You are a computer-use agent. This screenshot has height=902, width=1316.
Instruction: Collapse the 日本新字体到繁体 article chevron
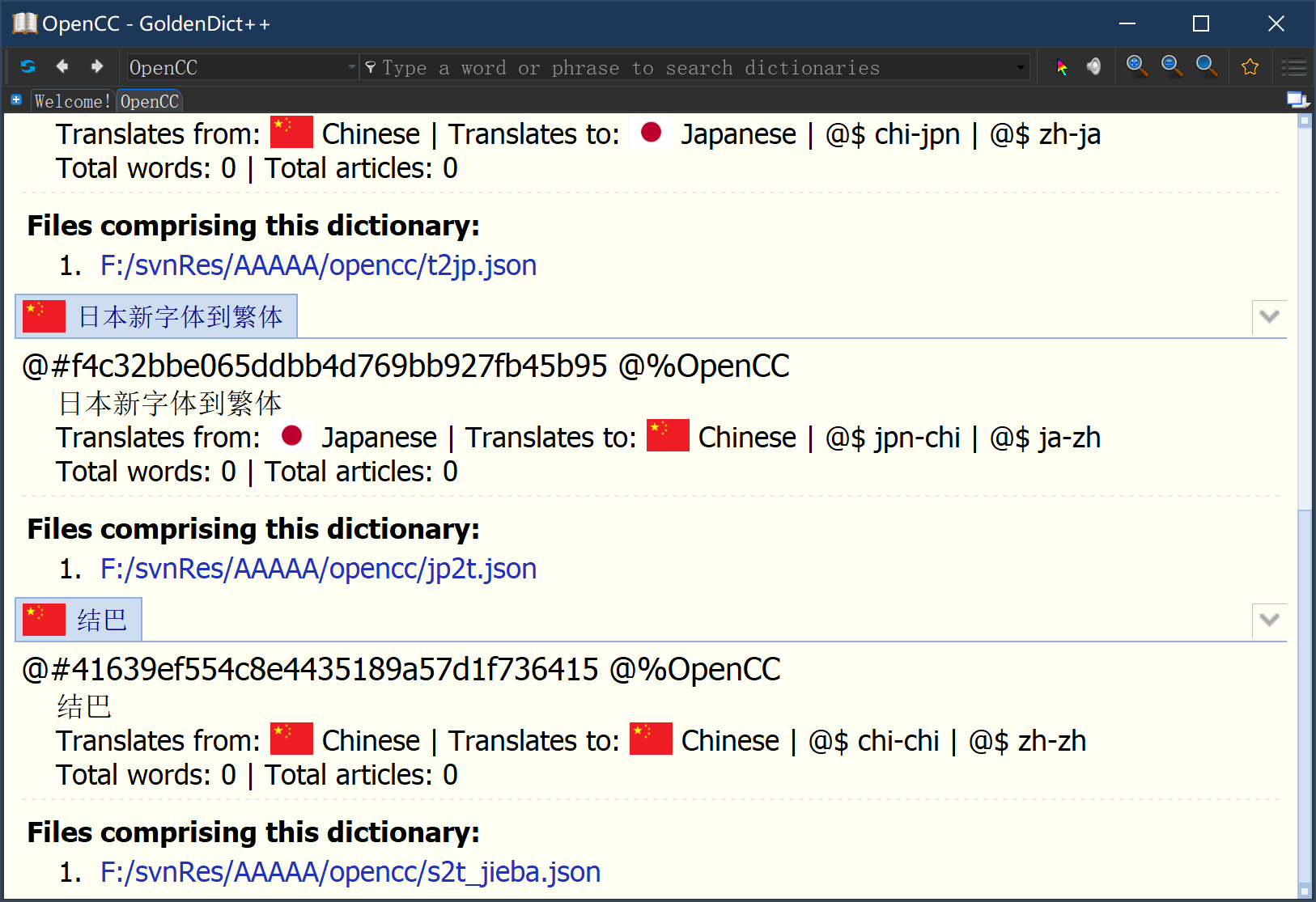(x=1269, y=316)
